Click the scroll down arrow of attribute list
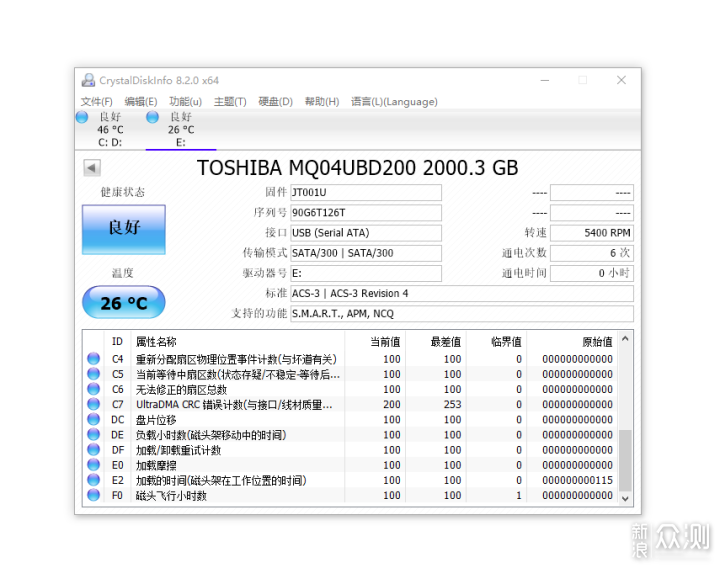Screen dimensions: 720x568 point(625,498)
